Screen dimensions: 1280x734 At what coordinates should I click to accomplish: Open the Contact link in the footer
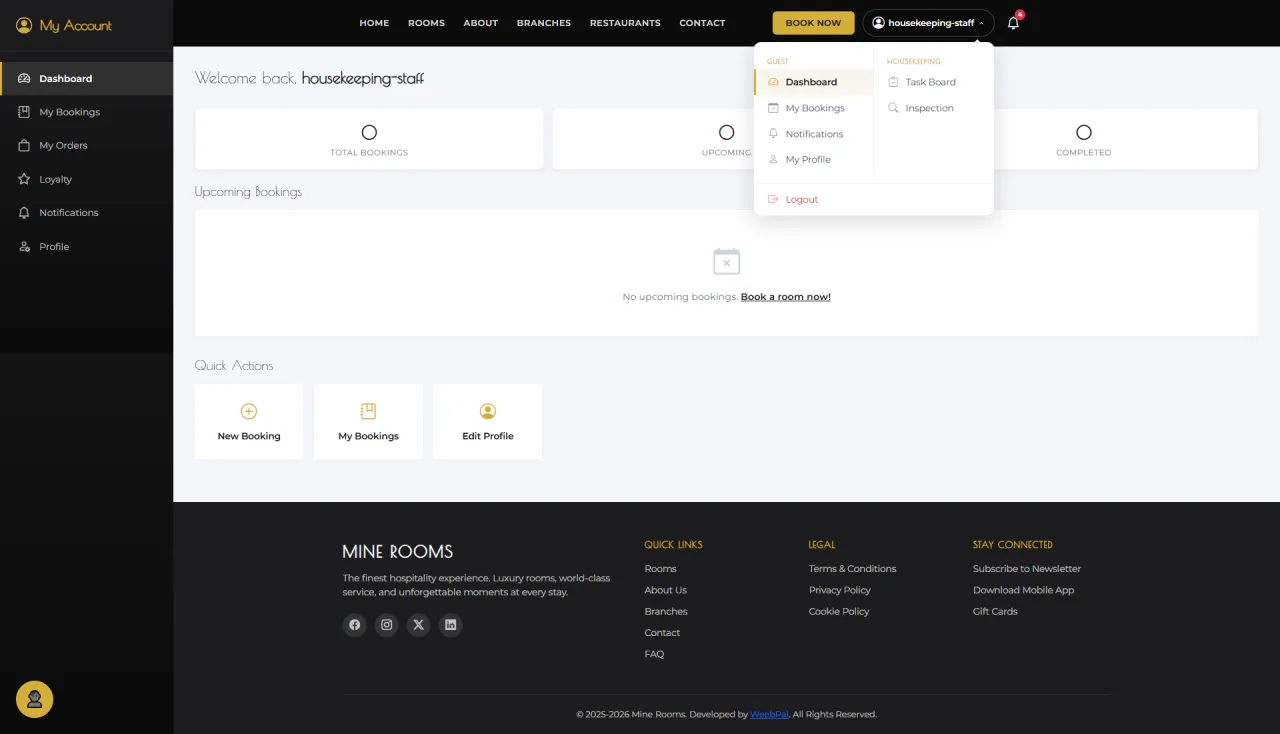(662, 632)
